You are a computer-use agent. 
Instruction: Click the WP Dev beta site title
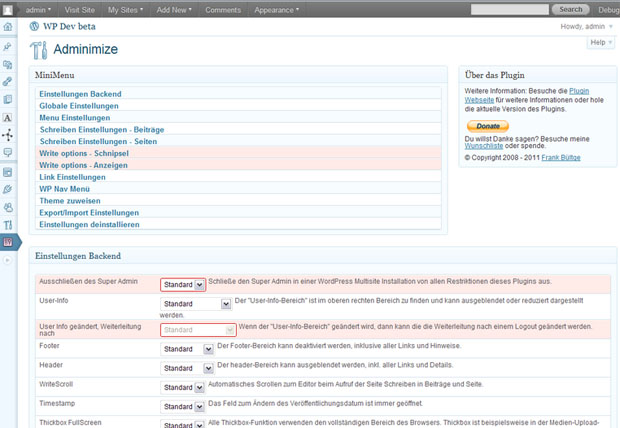69,27
